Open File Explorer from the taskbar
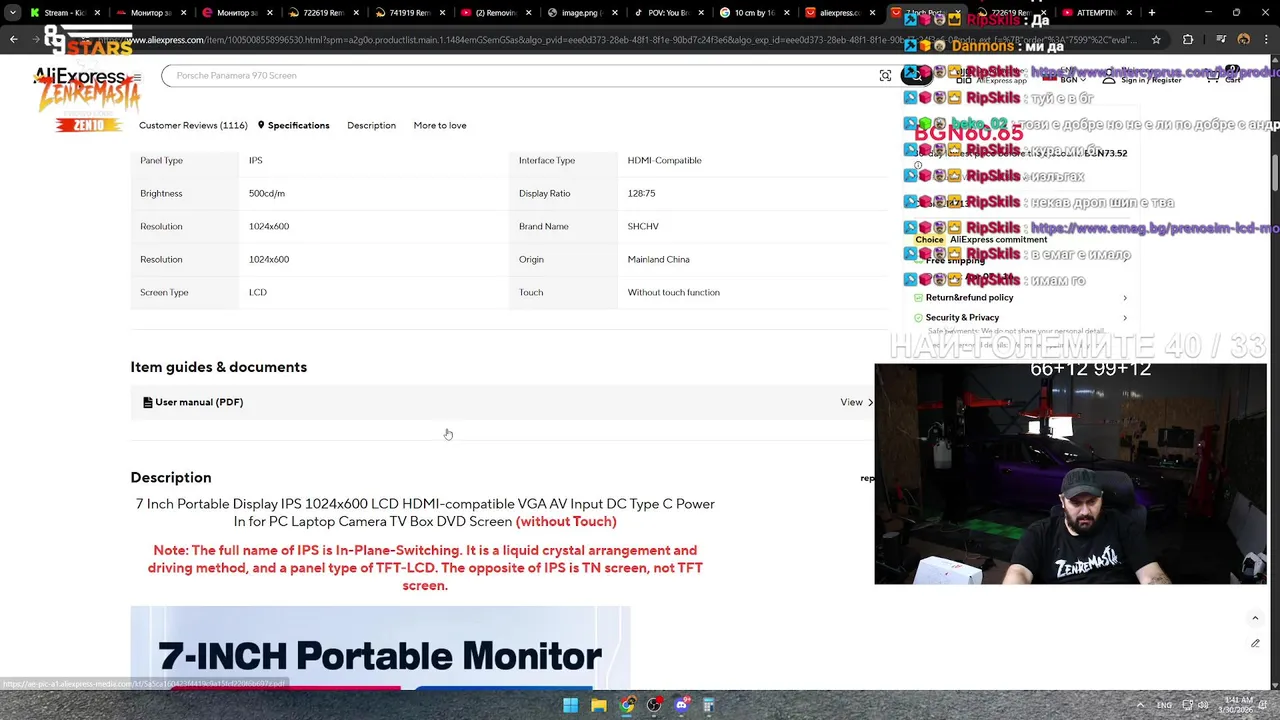Image resolution: width=1280 pixels, height=720 pixels. 598,705
